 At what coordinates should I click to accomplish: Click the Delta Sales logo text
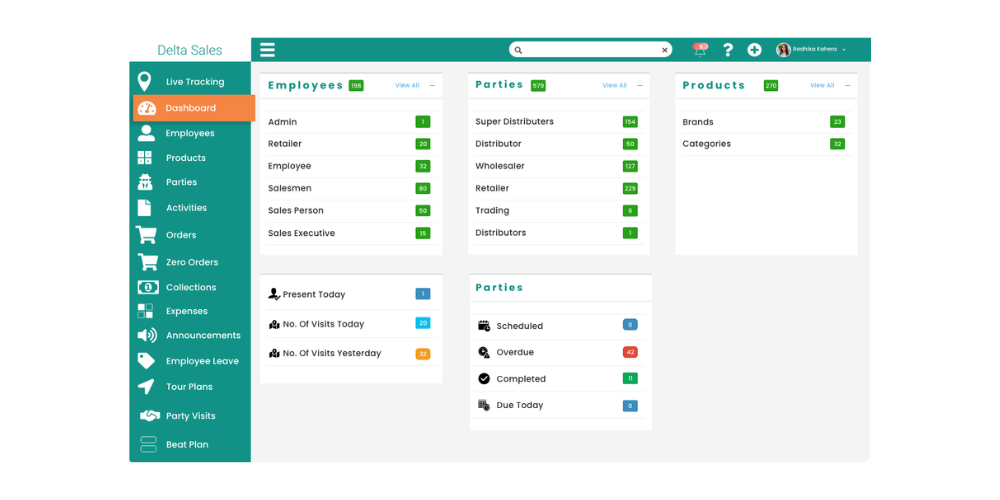click(x=190, y=50)
